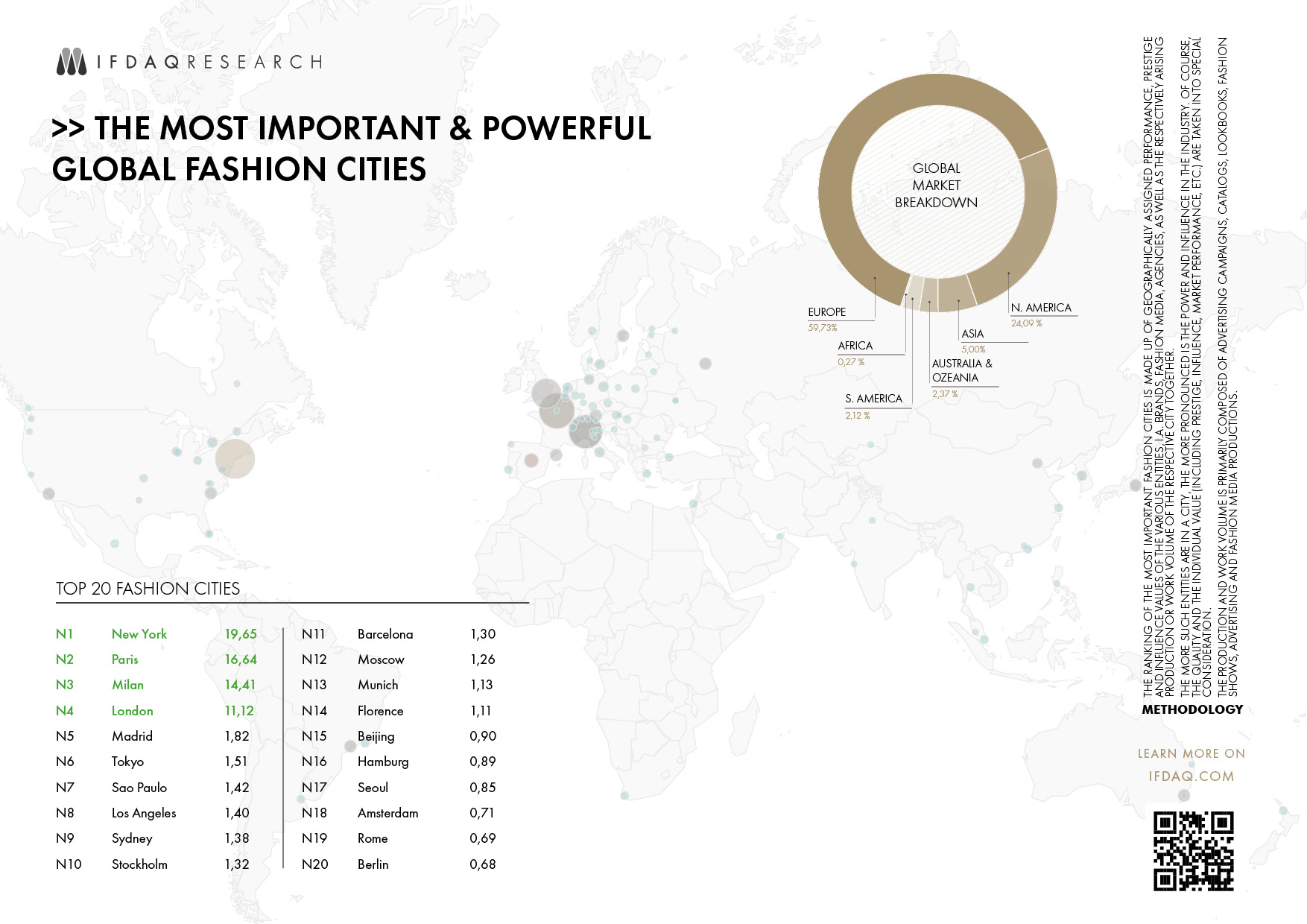
Task: Select Florence in the ranking list
Action: coord(380,711)
